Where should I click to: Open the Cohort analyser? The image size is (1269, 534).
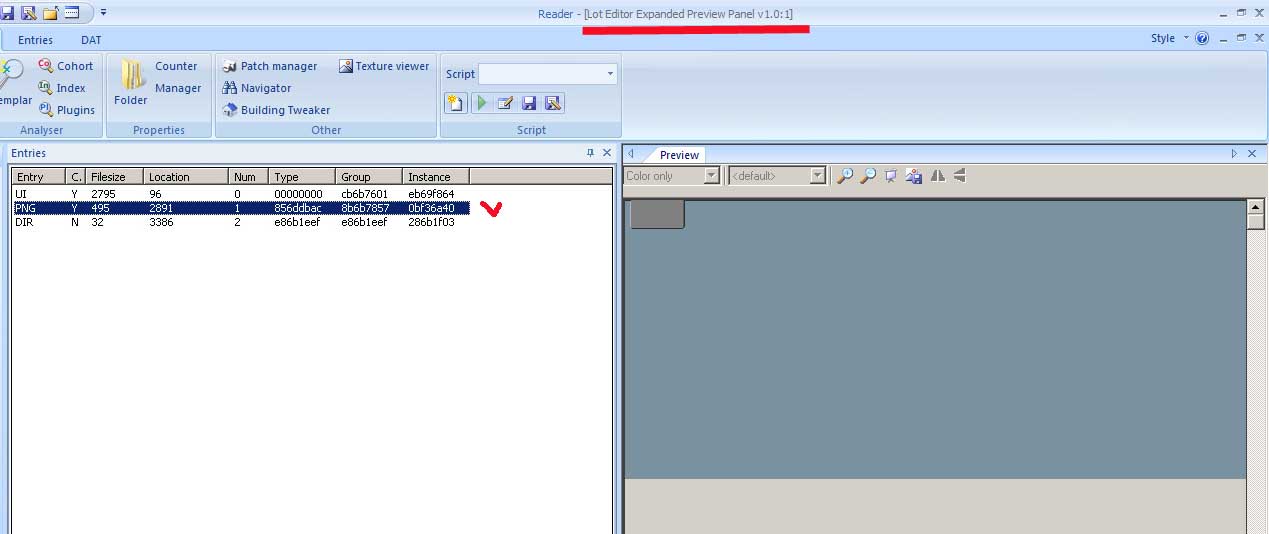(65, 66)
